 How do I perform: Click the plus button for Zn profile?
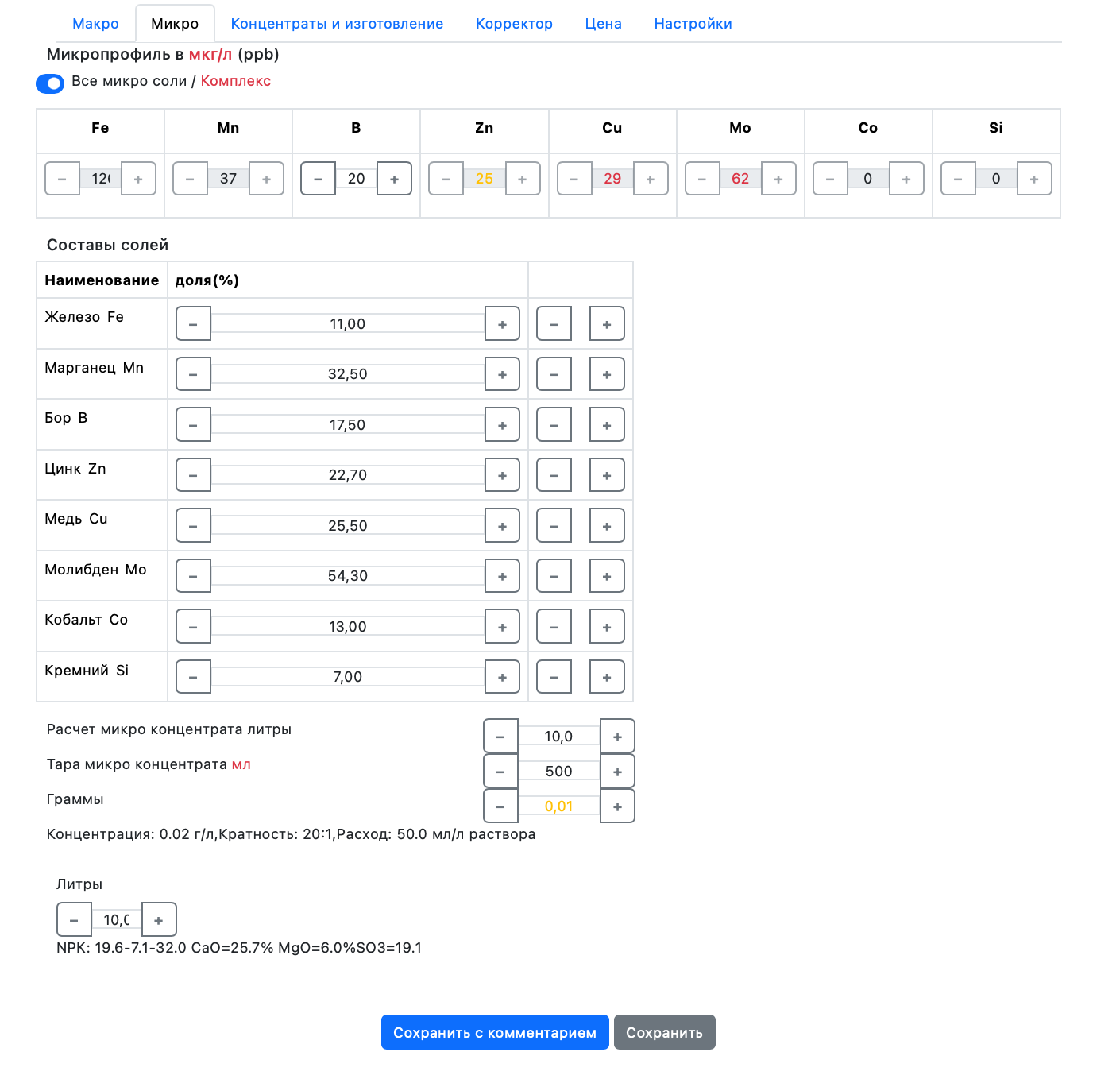522,179
